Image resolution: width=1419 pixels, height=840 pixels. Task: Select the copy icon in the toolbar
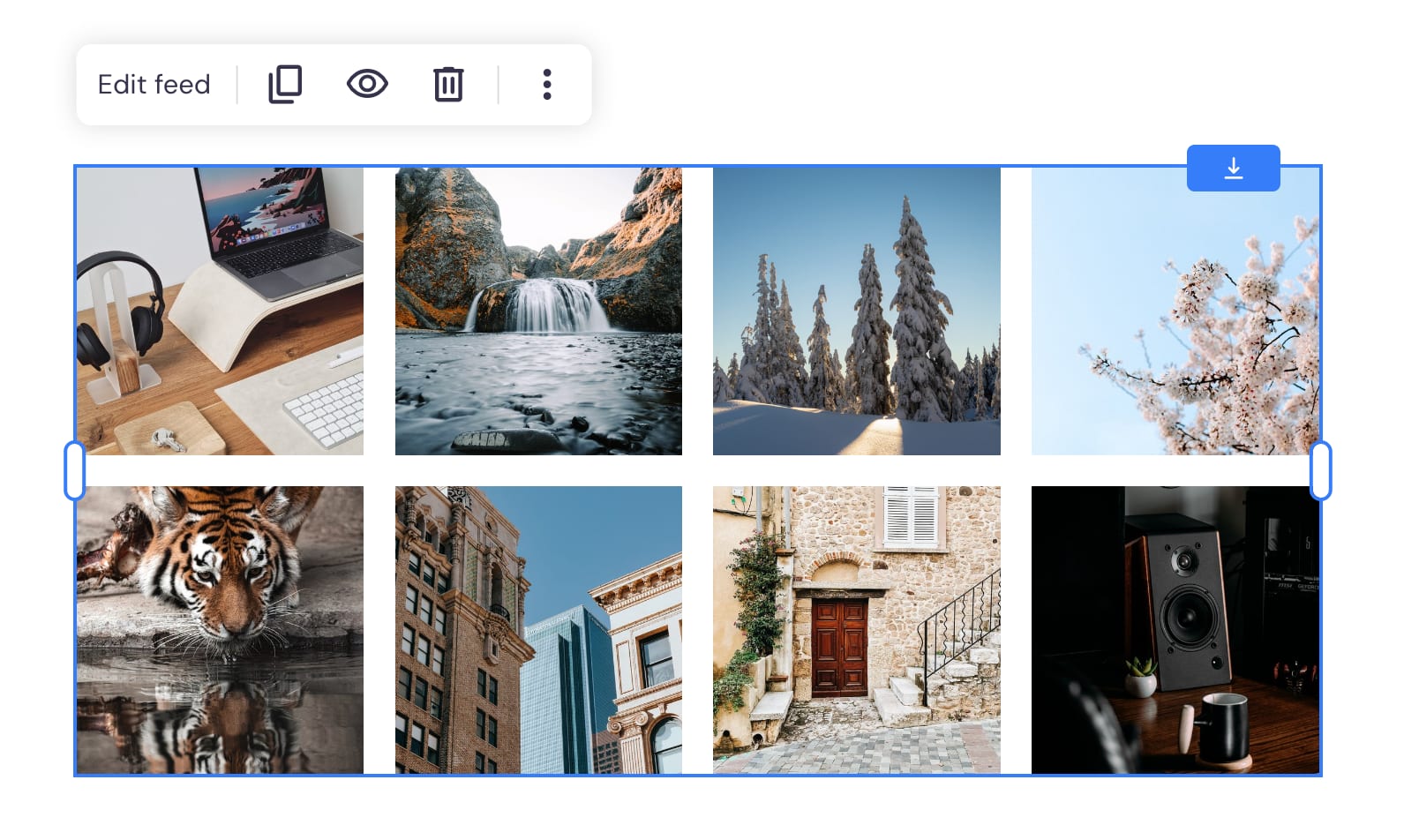(284, 84)
